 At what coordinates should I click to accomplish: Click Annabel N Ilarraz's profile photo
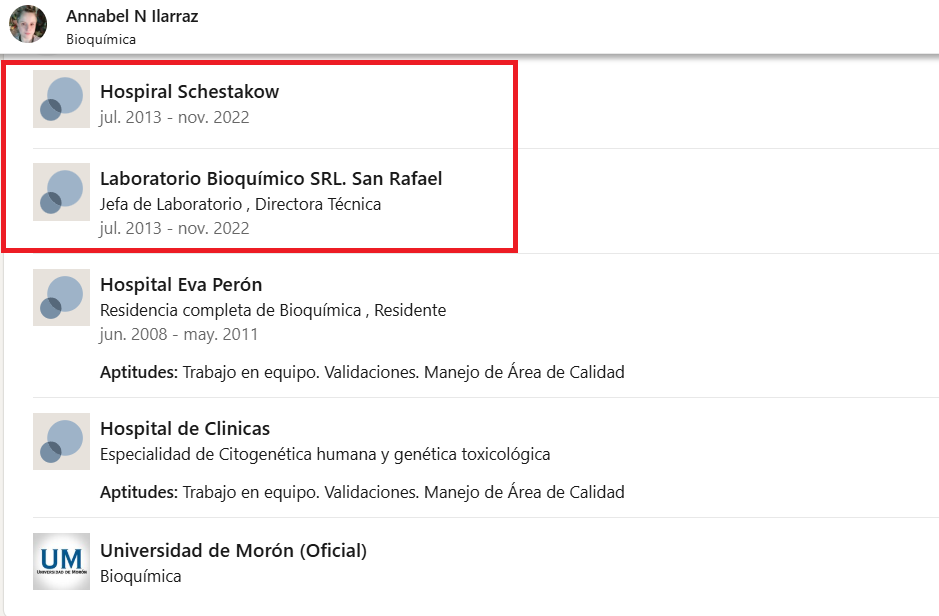point(28,24)
